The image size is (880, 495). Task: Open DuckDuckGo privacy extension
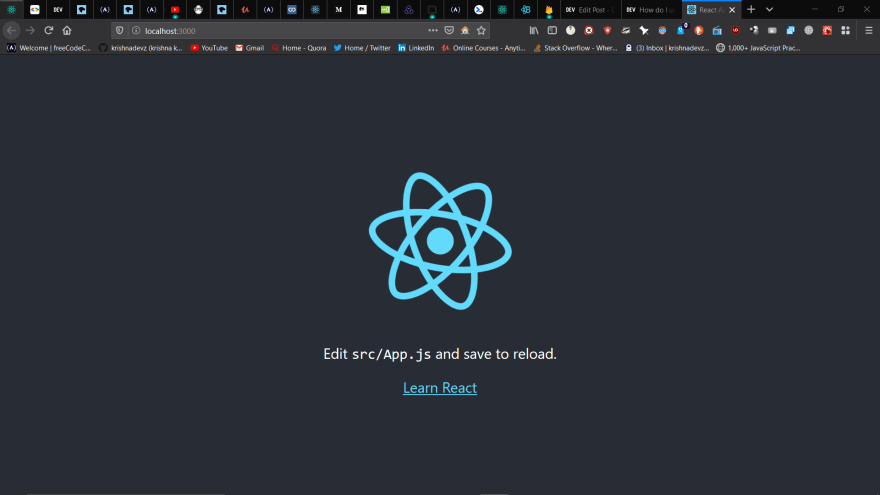point(699,30)
